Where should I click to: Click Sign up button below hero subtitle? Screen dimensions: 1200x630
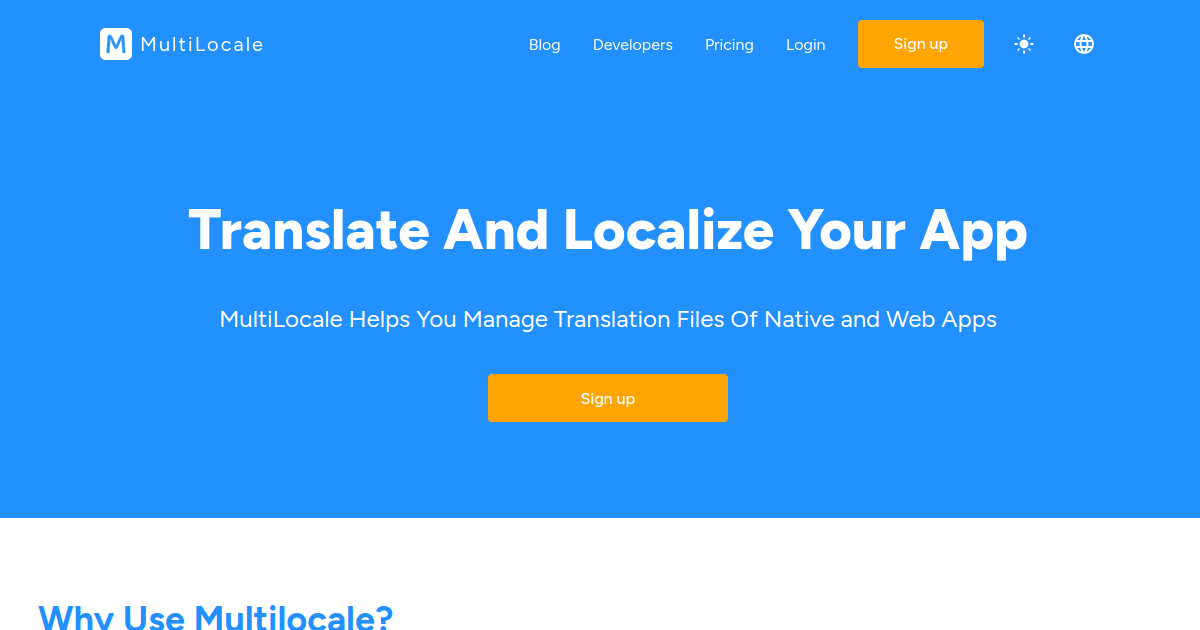point(608,398)
